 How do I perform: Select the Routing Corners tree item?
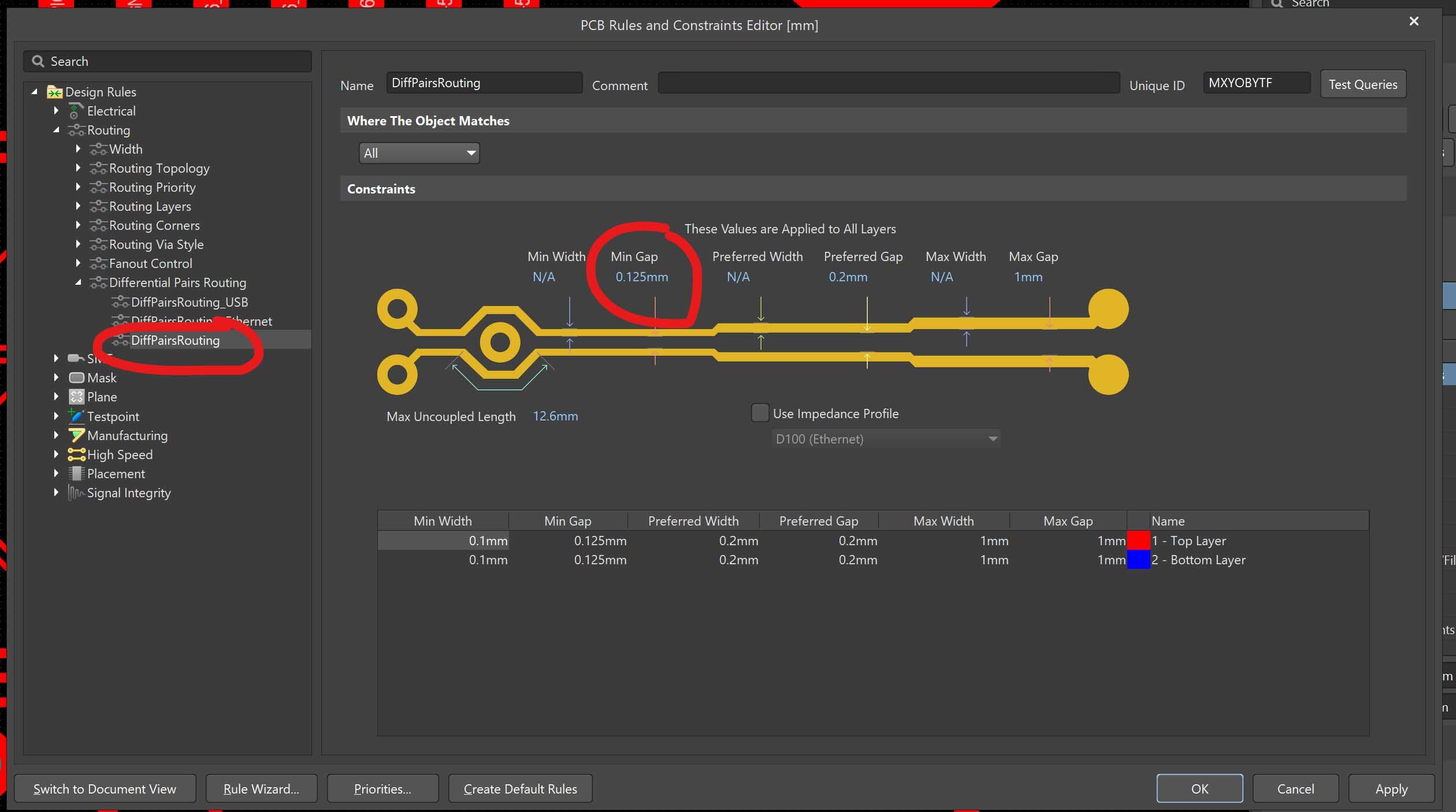click(x=154, y=225)
